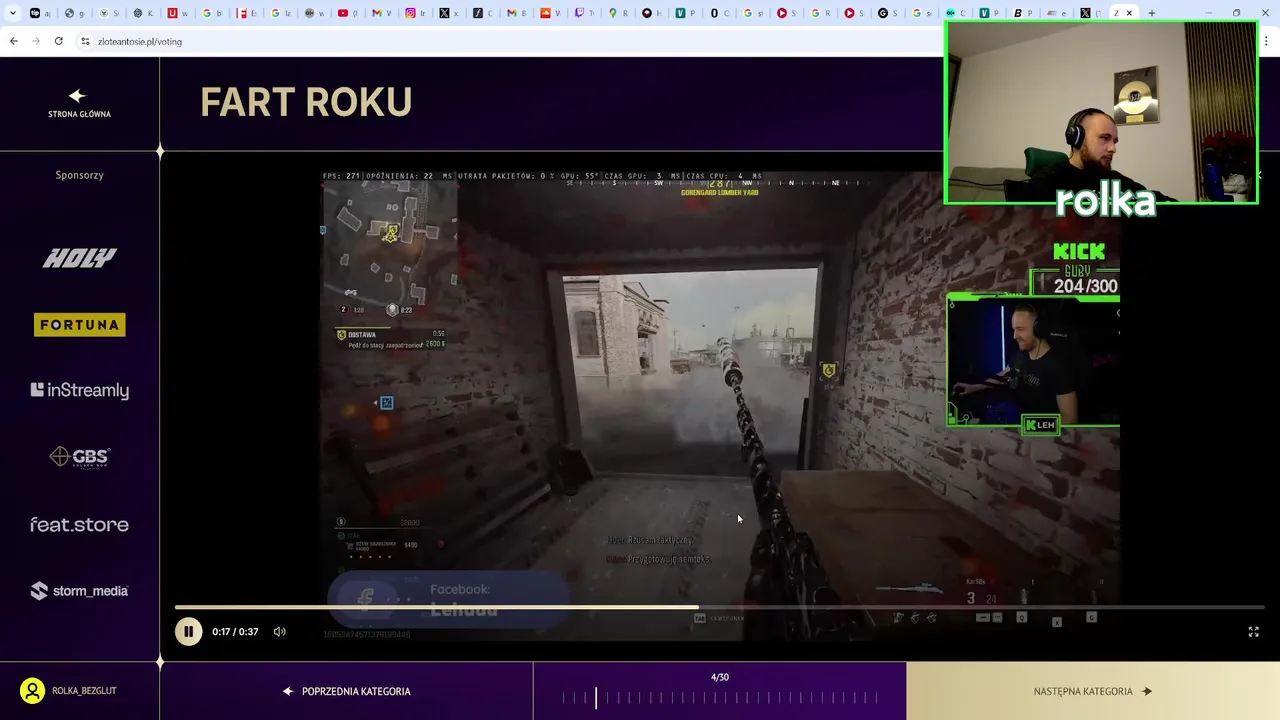Open the storm_media sponsor logo
1280x720 pixels.
click(79, 591)
